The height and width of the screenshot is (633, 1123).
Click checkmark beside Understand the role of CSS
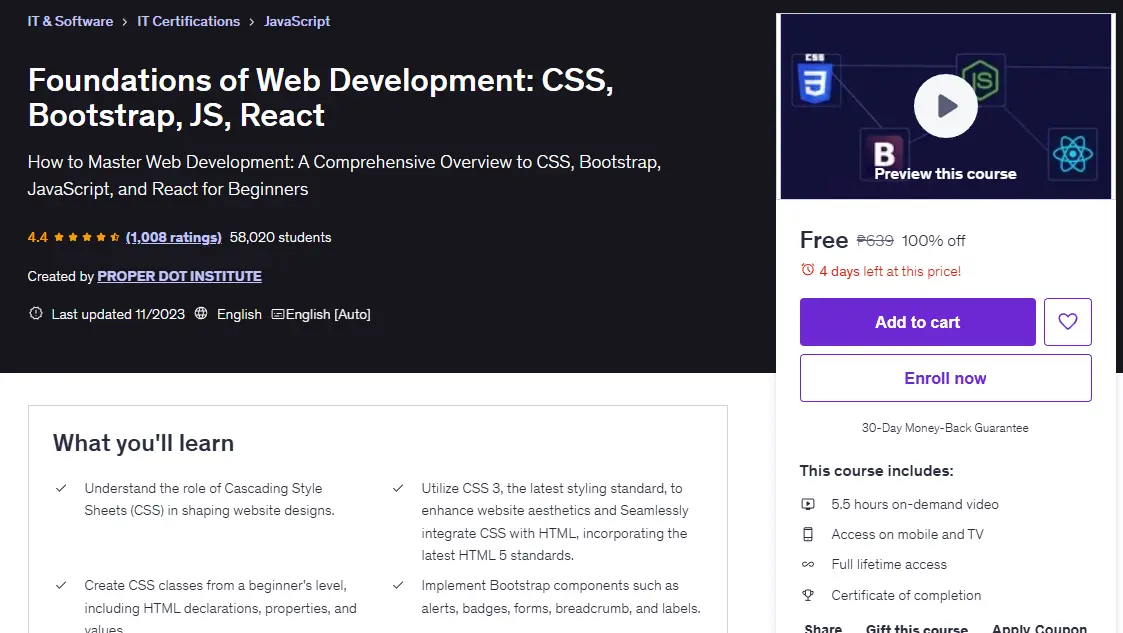(x=61, y=488)
